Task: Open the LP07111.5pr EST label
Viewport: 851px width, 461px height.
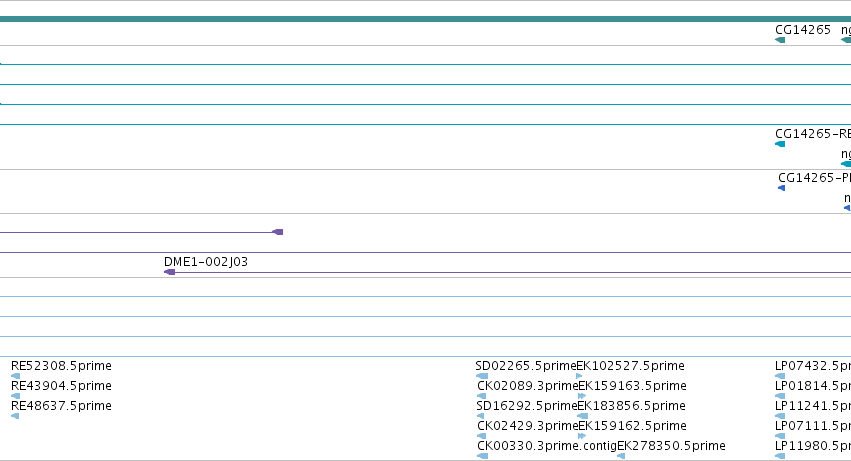Action: pyautogui.click(x=813, y=426)
